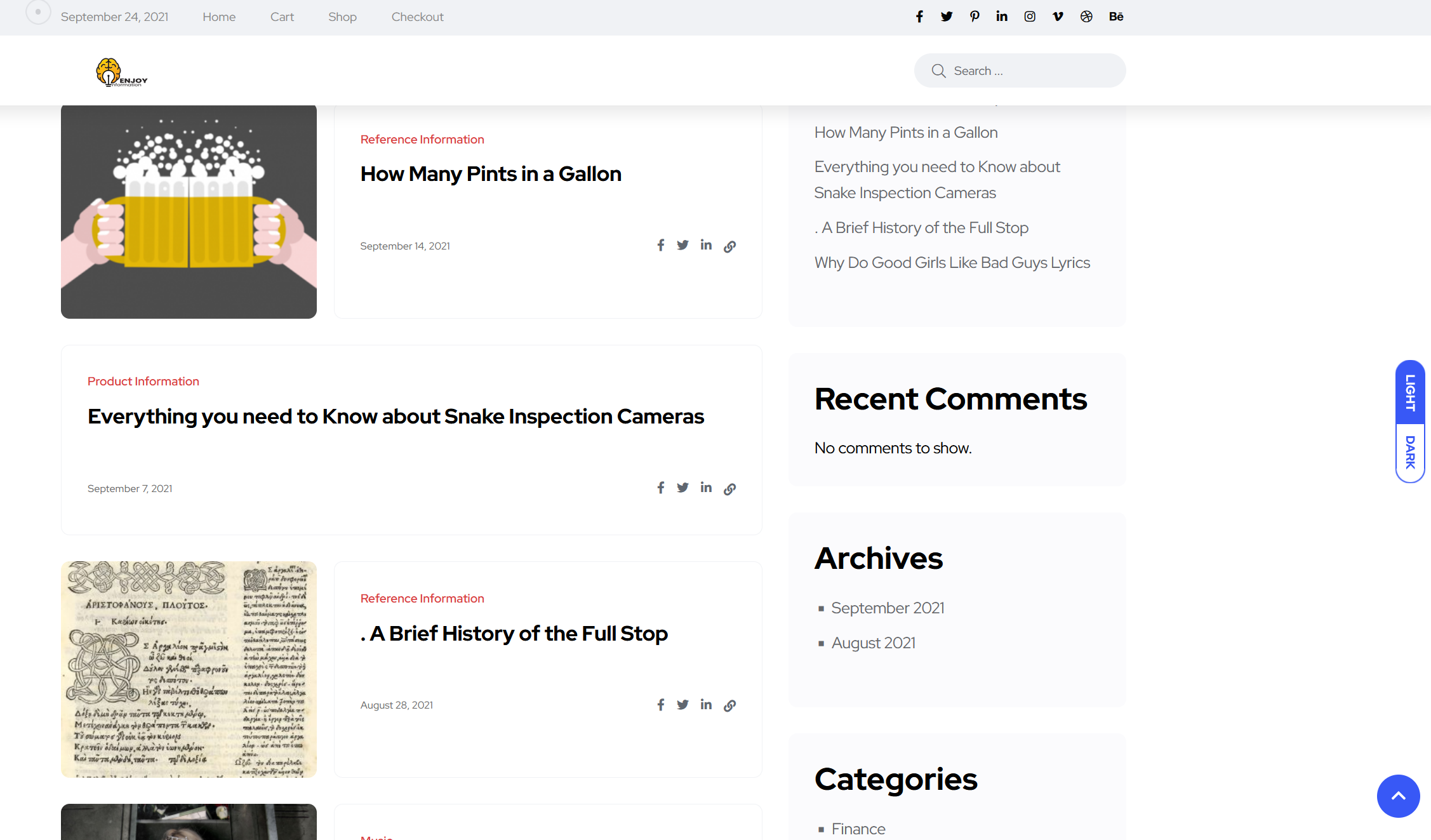Open How Many Pints in a Gallon article title
This screenshot has height=840, width=1431.
coord(491,174)
